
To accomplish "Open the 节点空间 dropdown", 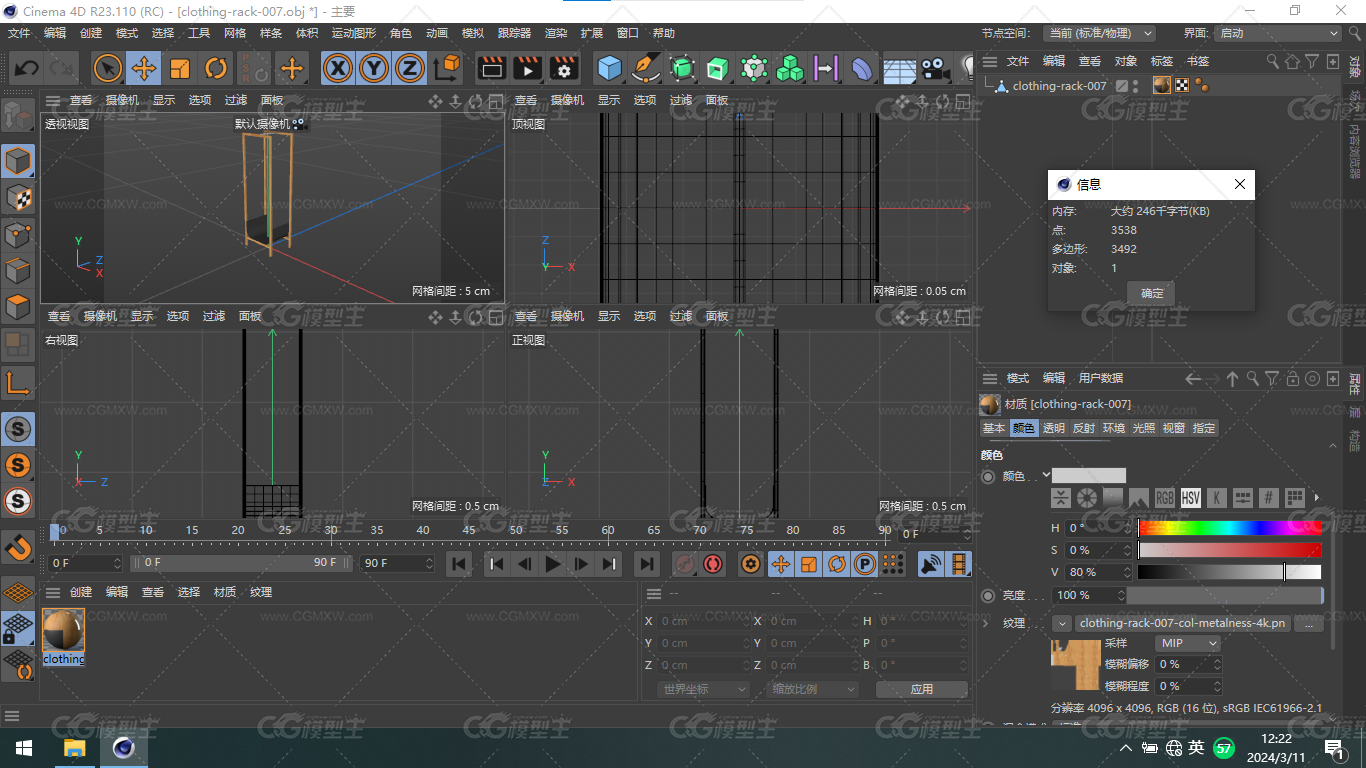I will point(1099,33).
